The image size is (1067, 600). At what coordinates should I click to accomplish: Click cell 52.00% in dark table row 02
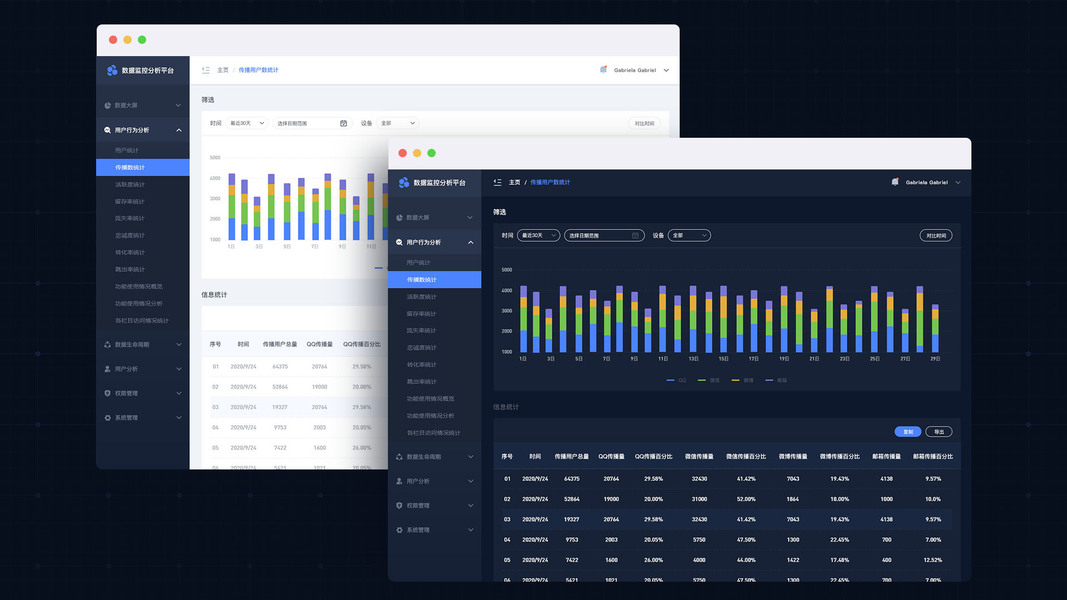tap(746, 499)
